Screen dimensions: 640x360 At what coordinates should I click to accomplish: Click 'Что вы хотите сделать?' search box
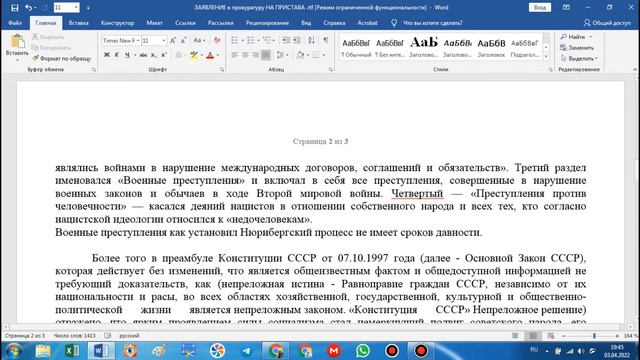pos(433,23)
